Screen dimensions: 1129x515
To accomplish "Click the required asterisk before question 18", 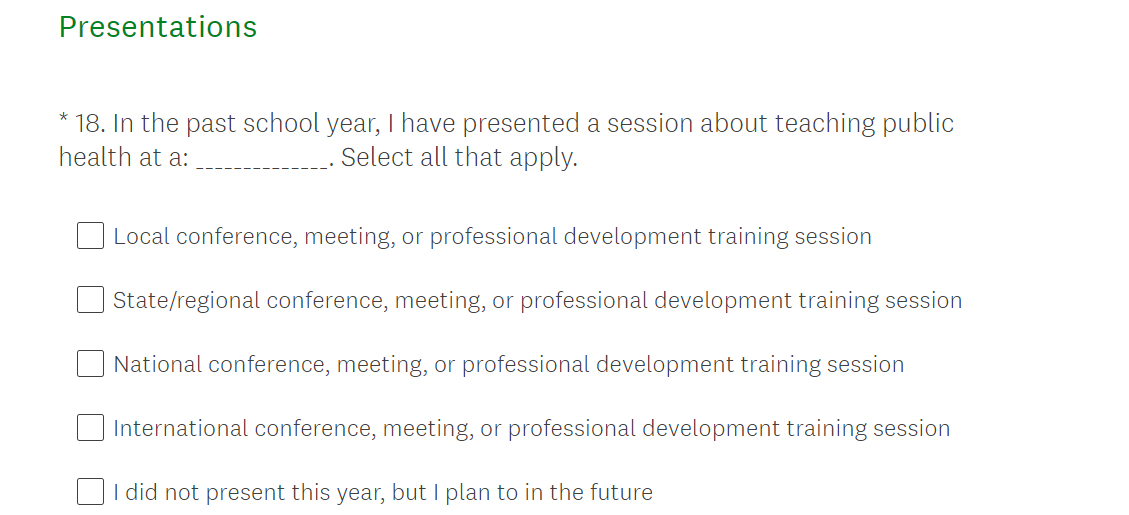I will (63, 122).
